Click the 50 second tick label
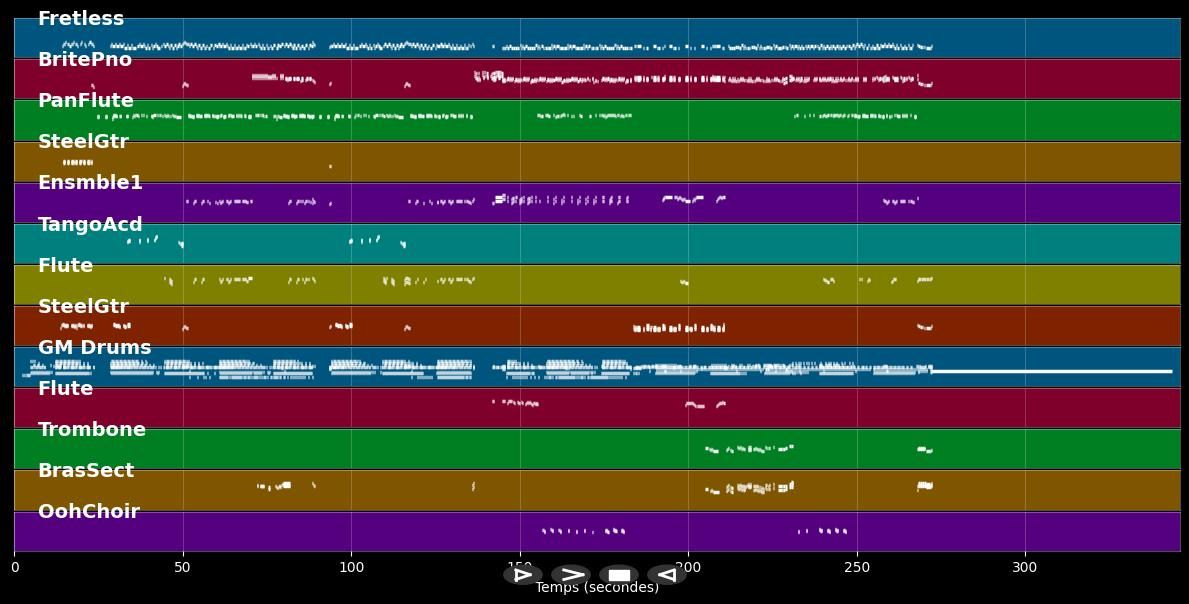Image resolution: width=1189 pixels, height=604 pixels. (x=183, y=568)
